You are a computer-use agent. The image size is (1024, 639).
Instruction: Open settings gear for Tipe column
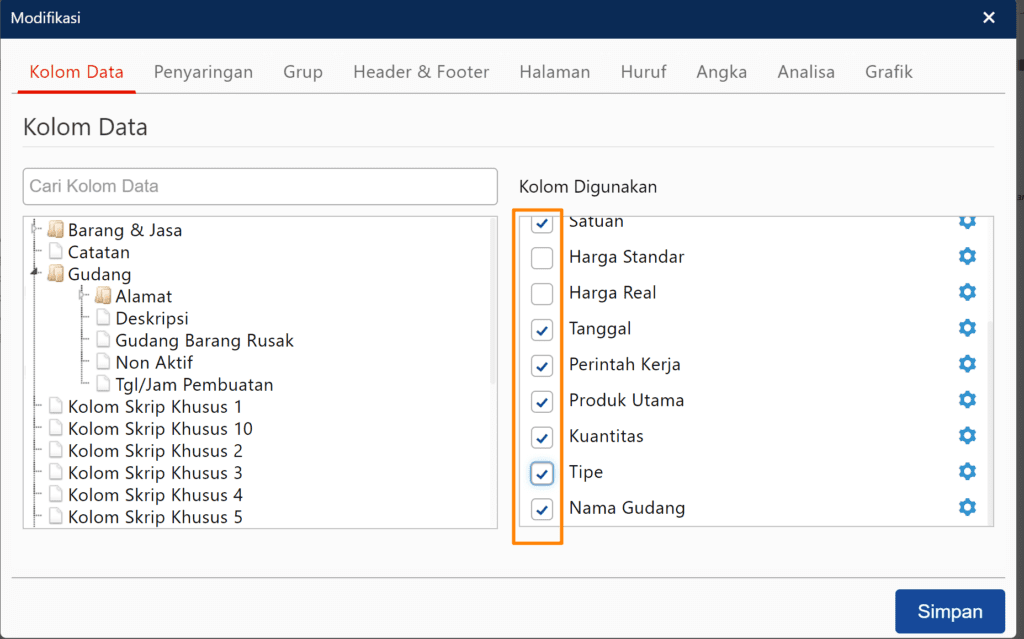click(x=967, y=471)
